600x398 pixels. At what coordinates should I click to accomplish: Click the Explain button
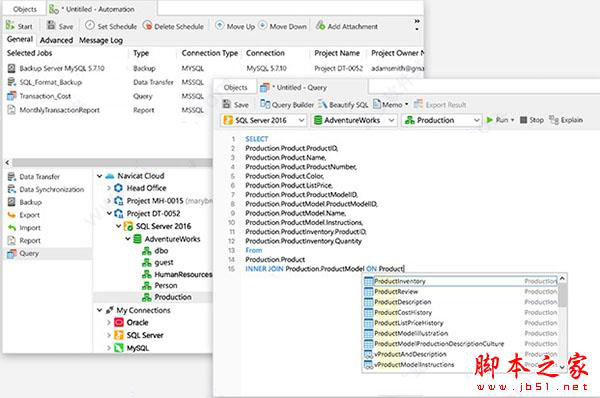566,120
